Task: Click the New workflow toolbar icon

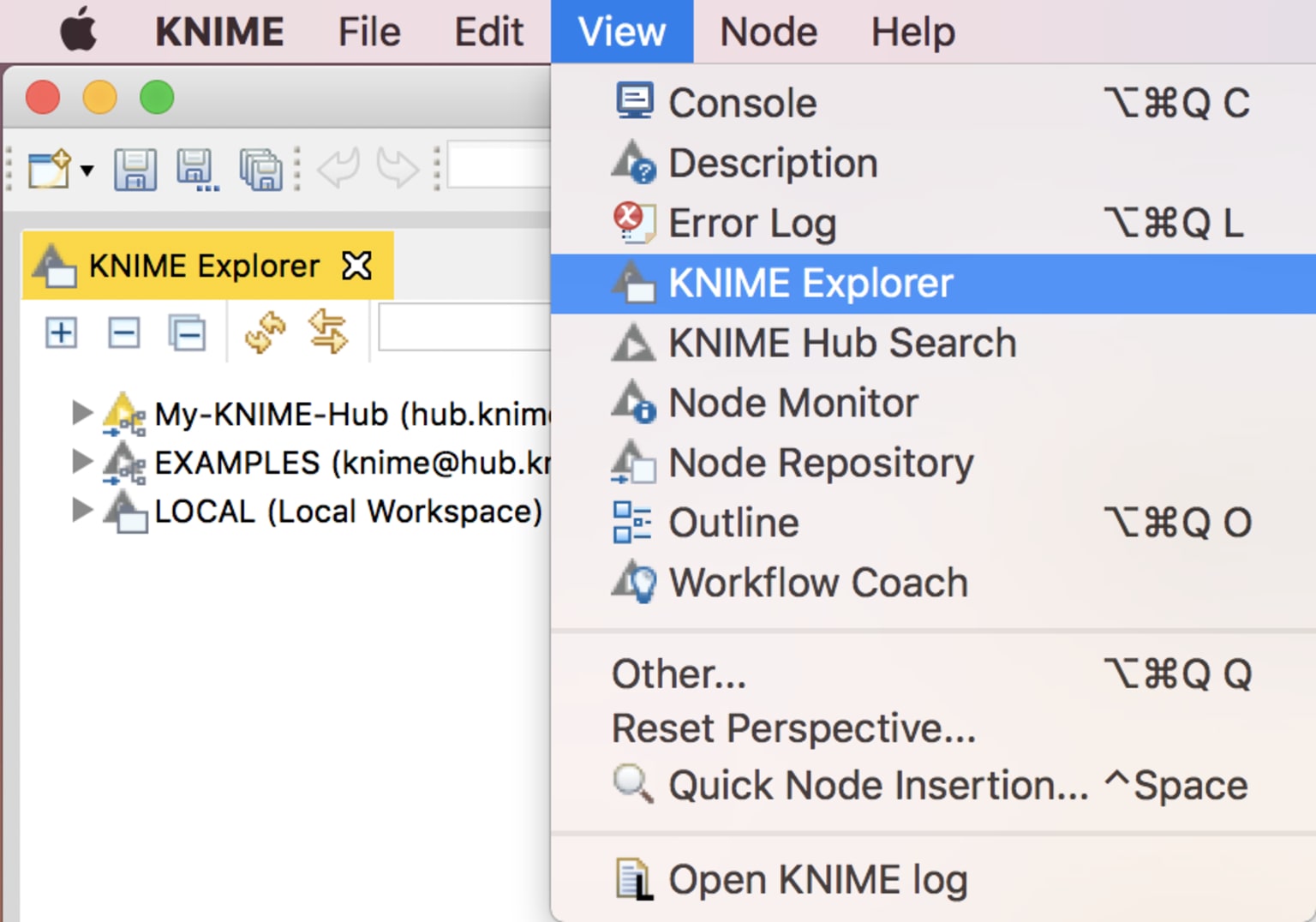Action: click(x=49, y=169)
